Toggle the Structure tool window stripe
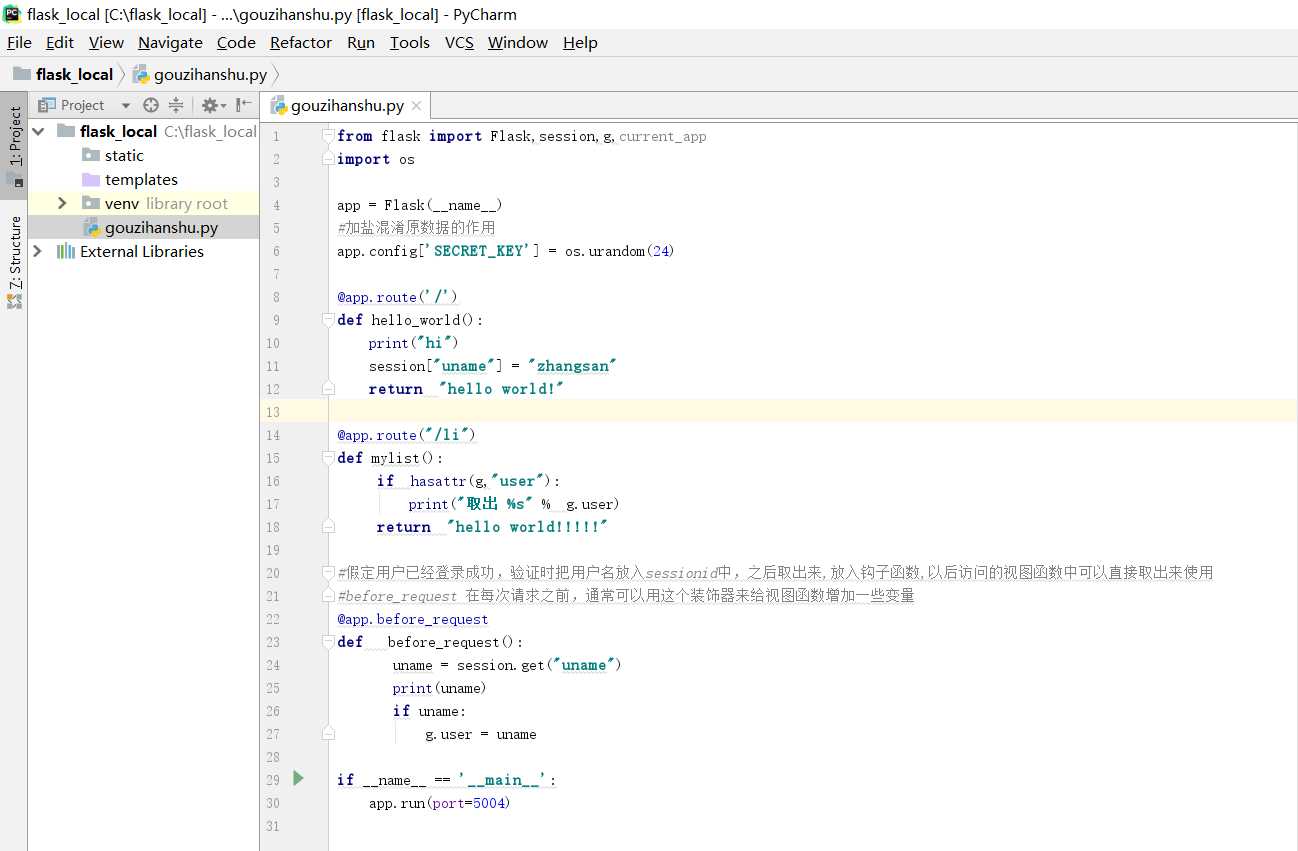Image resolution: width=1298 pixels, height=851 pixels. 14,263
